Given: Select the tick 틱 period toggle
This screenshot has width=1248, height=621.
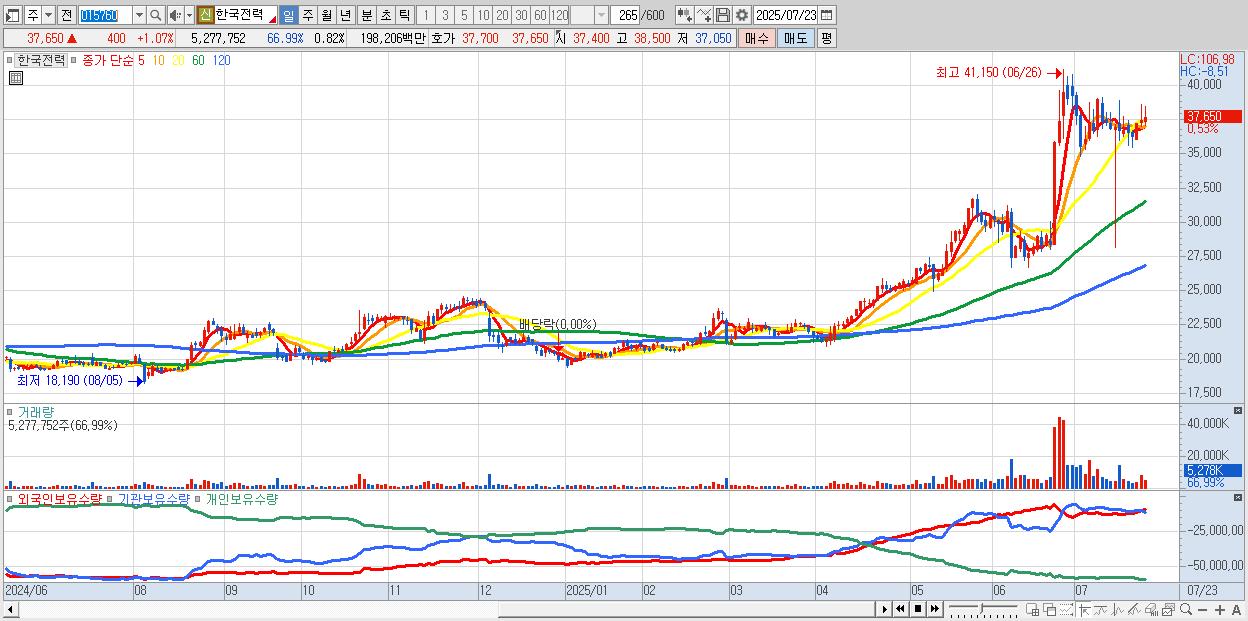Looking at the screenshot, I should click(404, 15).
